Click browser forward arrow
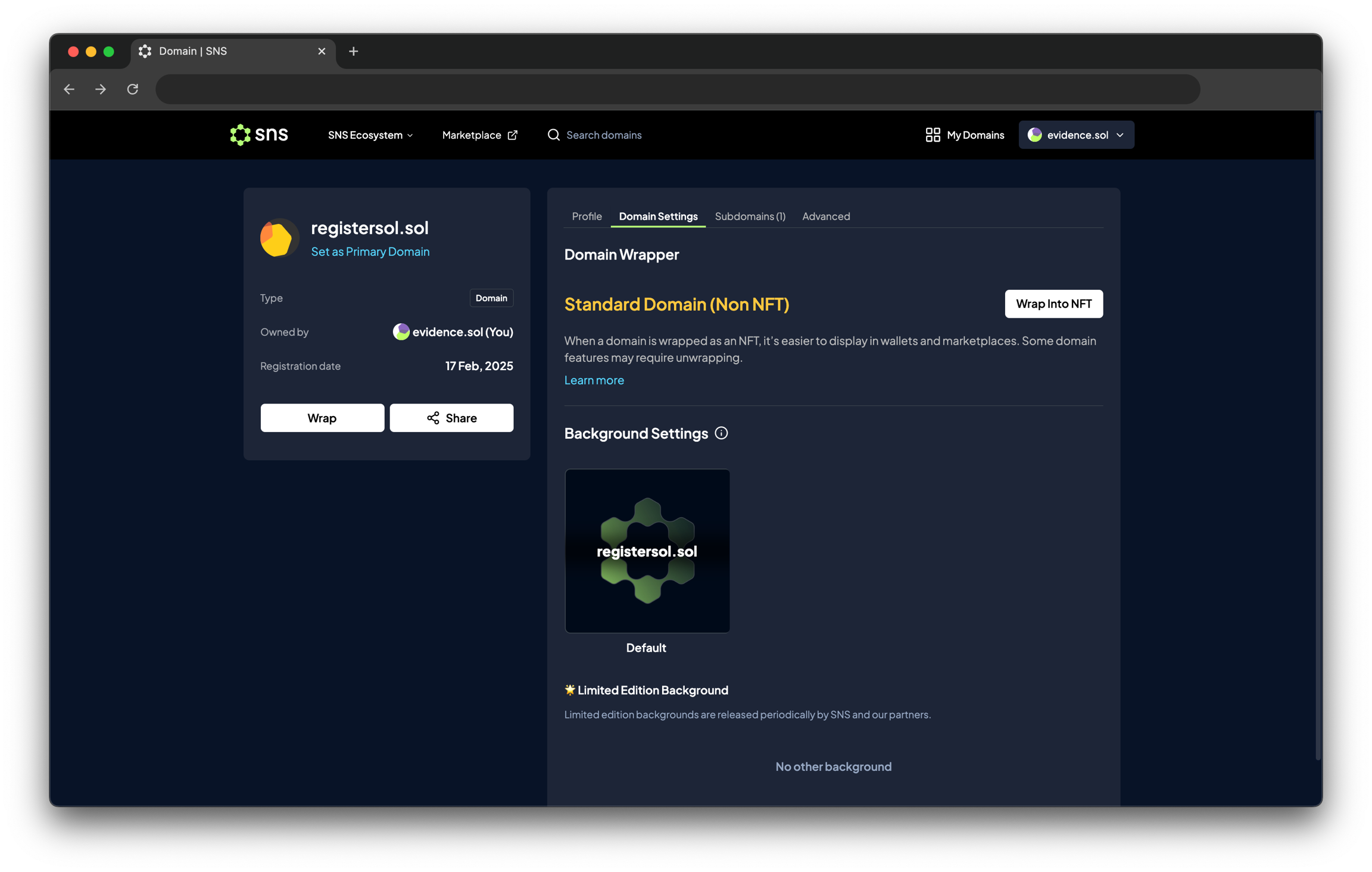 point(101,89)
